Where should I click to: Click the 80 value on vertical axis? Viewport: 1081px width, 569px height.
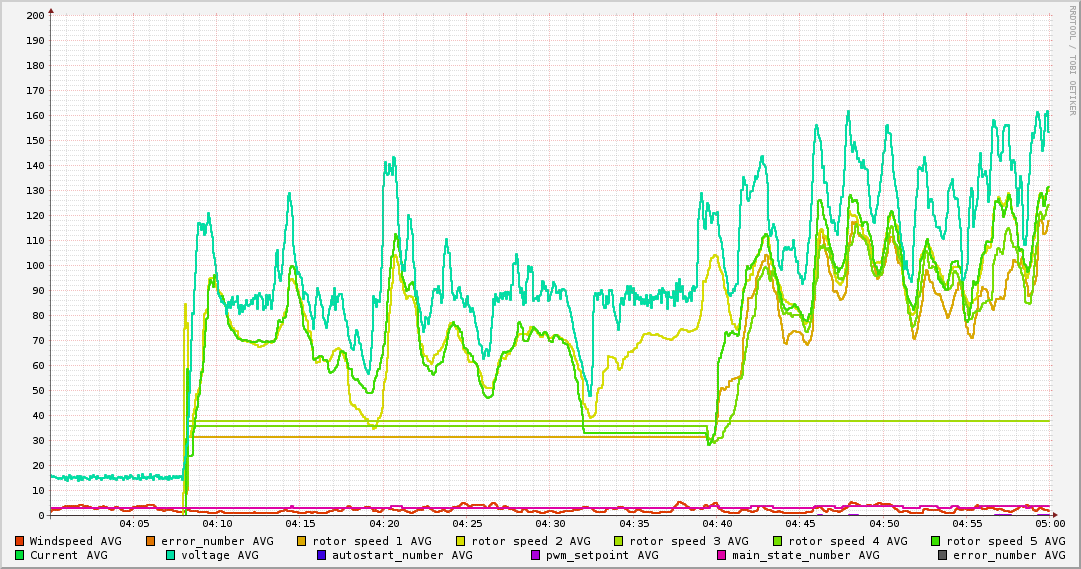(x=39, y=315)
